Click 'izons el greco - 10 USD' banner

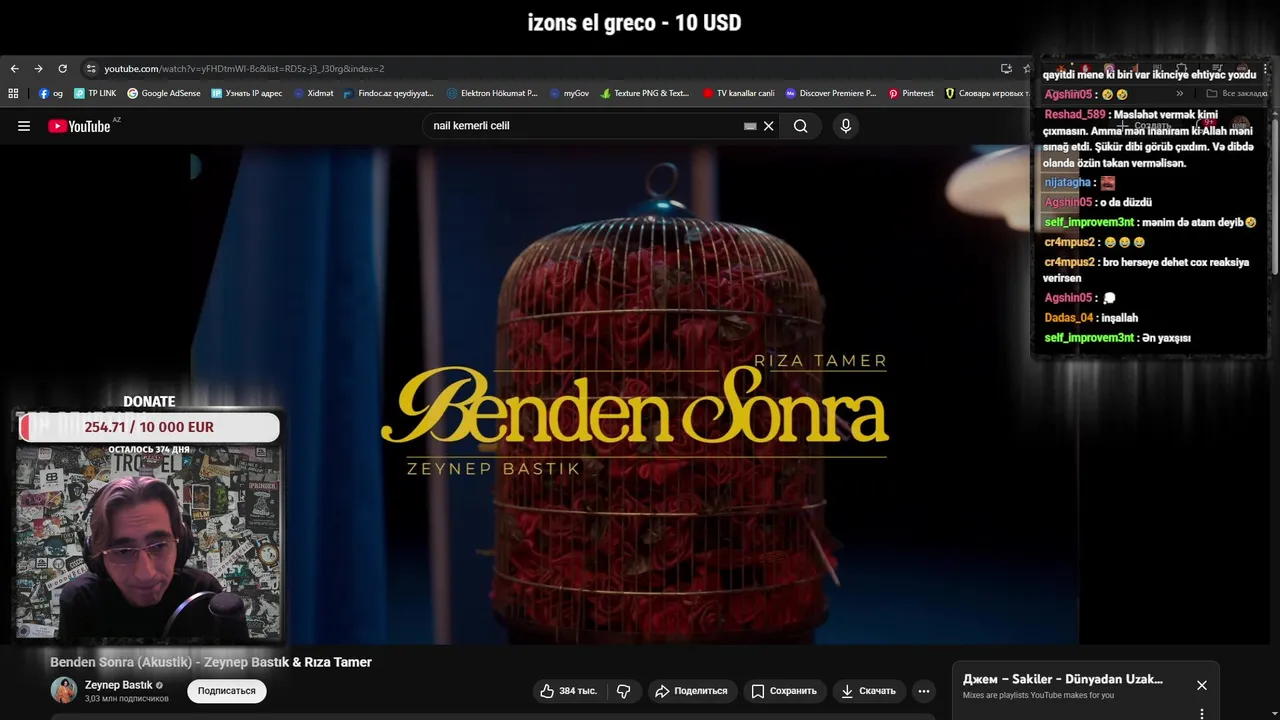coord(634,23)
